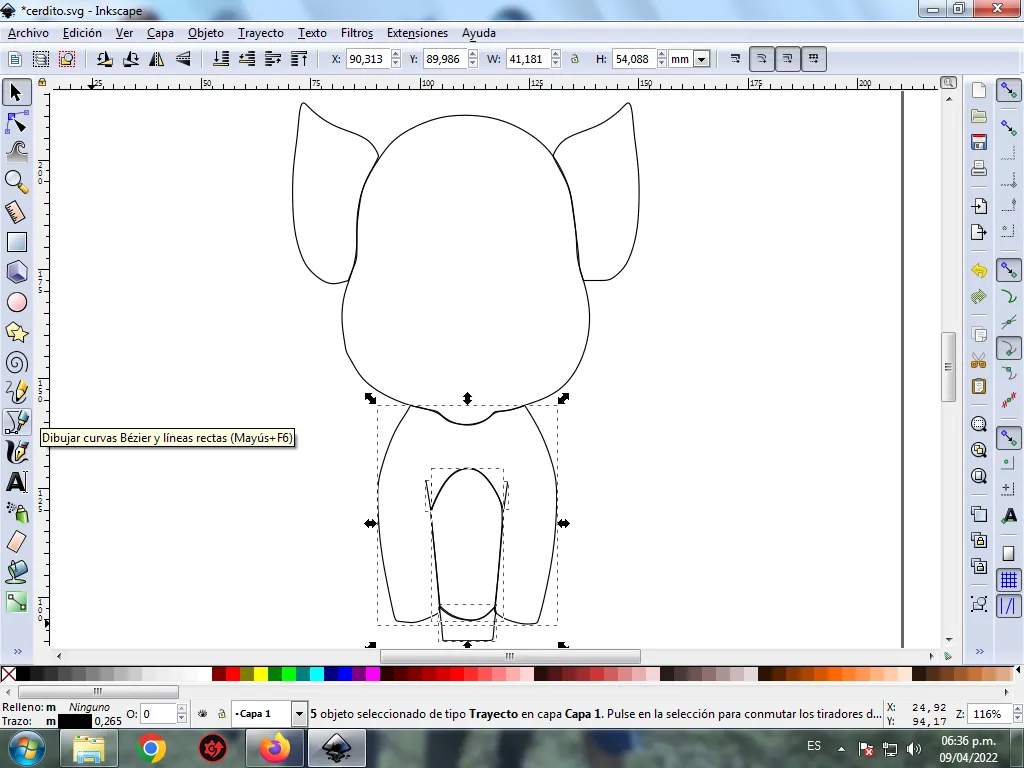Open the mm units dropdown

(701, 59)
